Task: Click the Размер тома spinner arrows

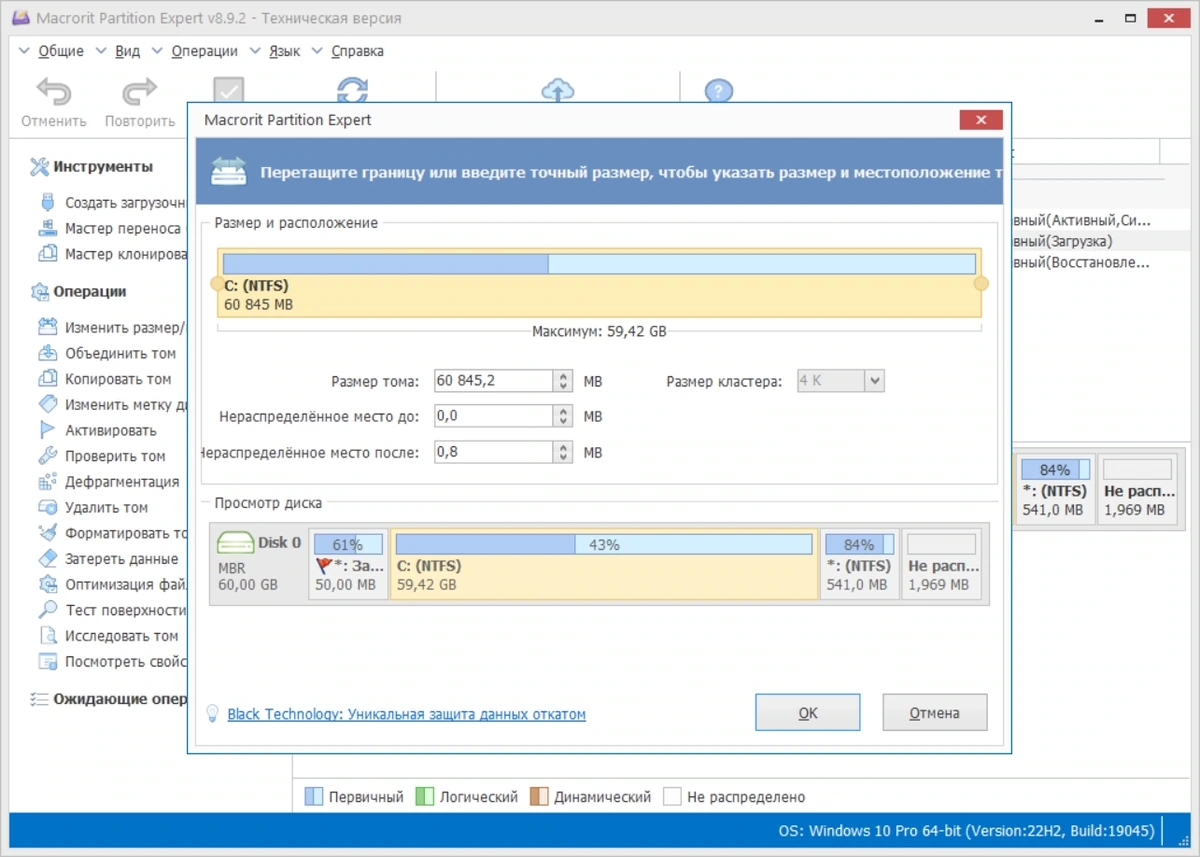Action: coord(564,381)
